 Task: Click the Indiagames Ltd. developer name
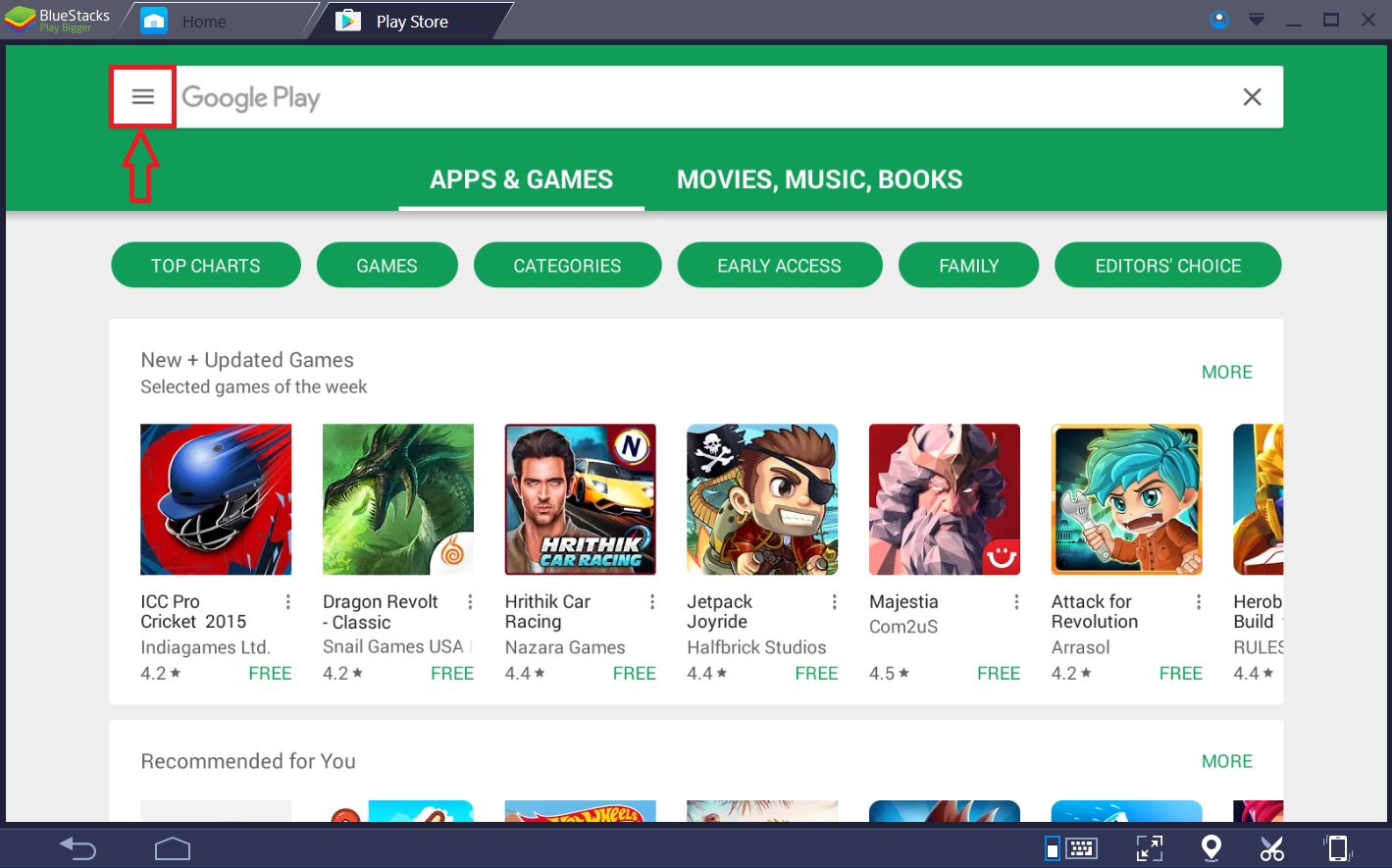pyautogui.click(x=205, y=647)
